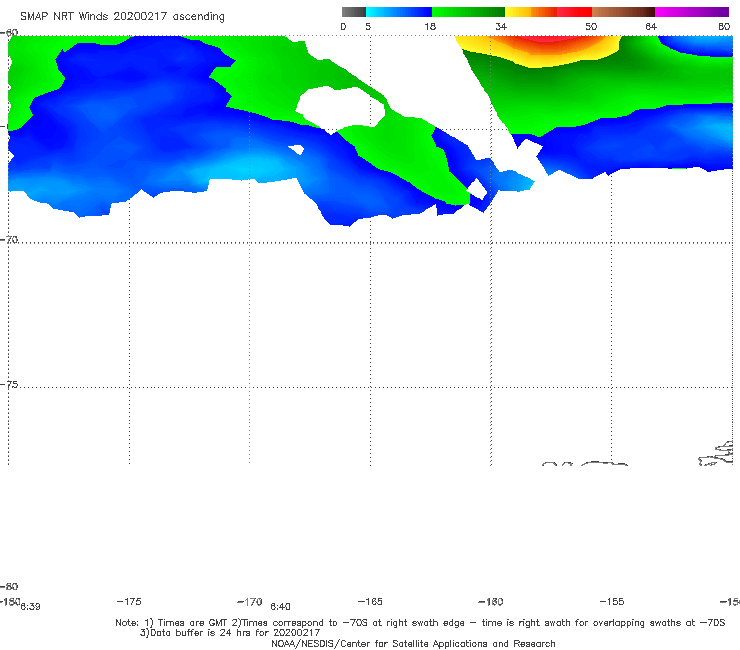Click the color bar tick label "50"
Screen dimensions: 740x650
[591, 27]
